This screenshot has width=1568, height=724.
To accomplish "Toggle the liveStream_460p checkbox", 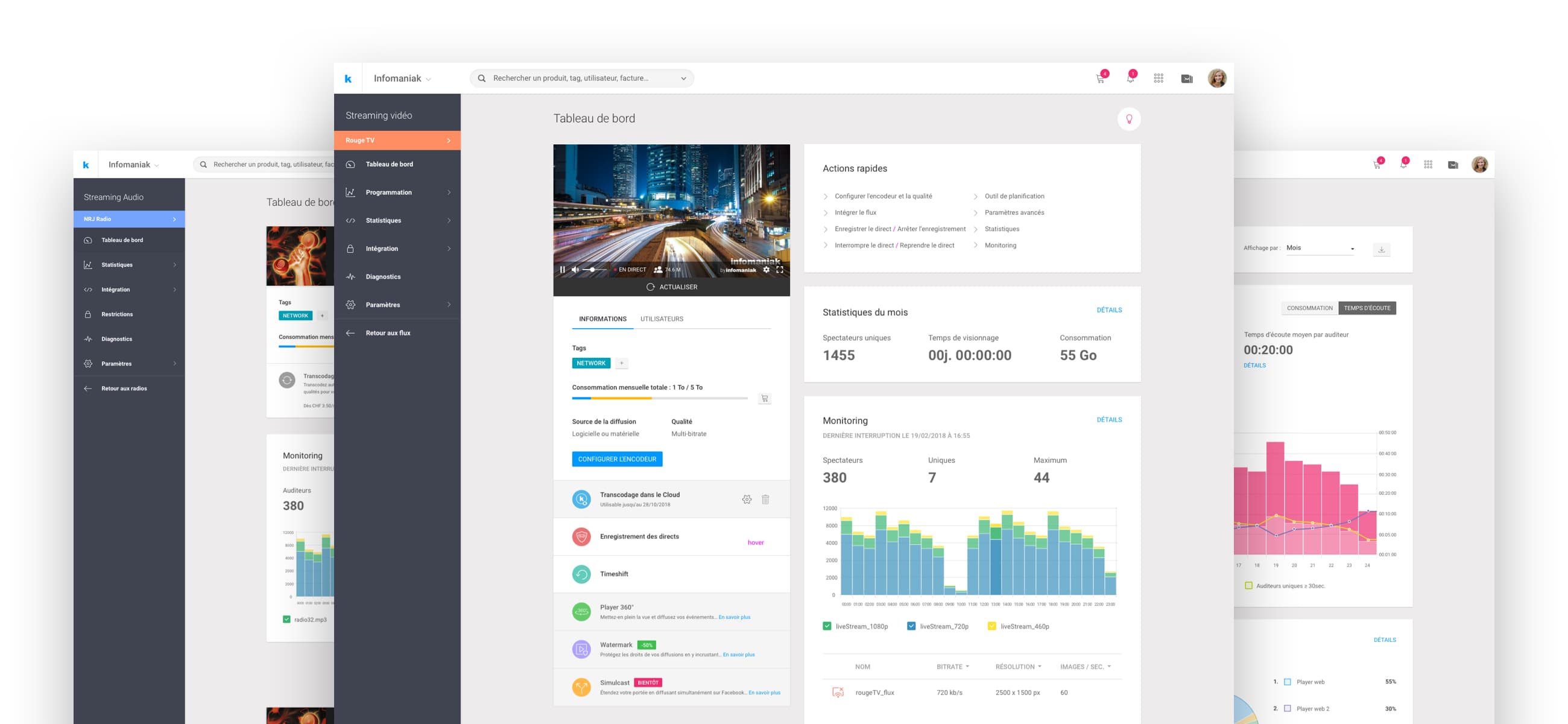I will pos(991,626).
